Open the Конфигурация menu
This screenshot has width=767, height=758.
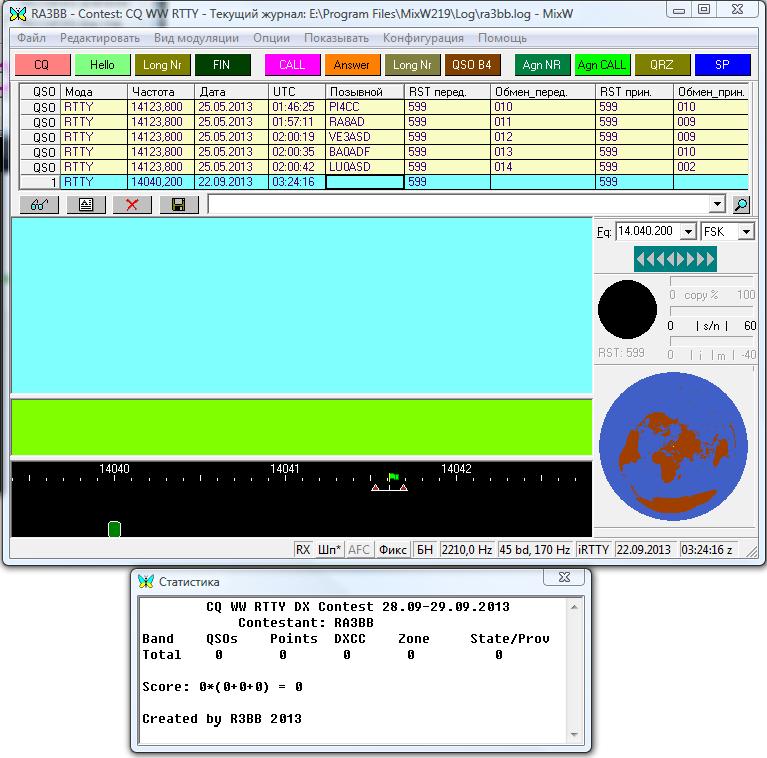point(423,38)
